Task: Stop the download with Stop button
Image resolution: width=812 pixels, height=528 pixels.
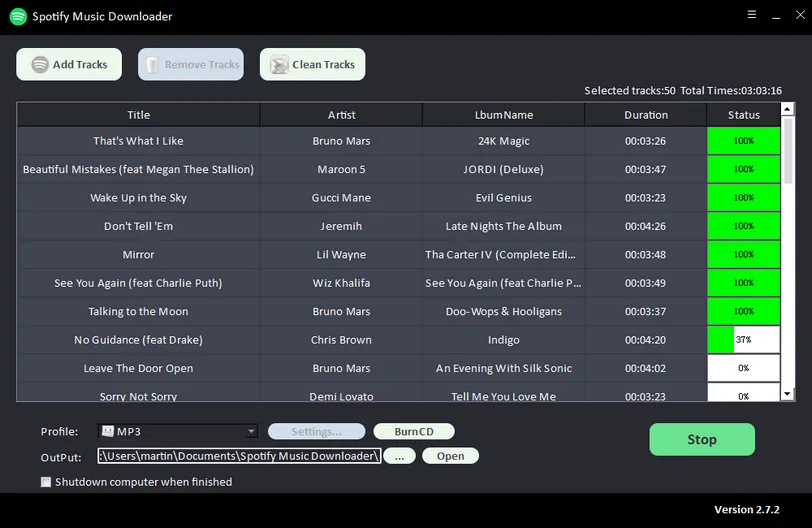Action: point(702,439)
